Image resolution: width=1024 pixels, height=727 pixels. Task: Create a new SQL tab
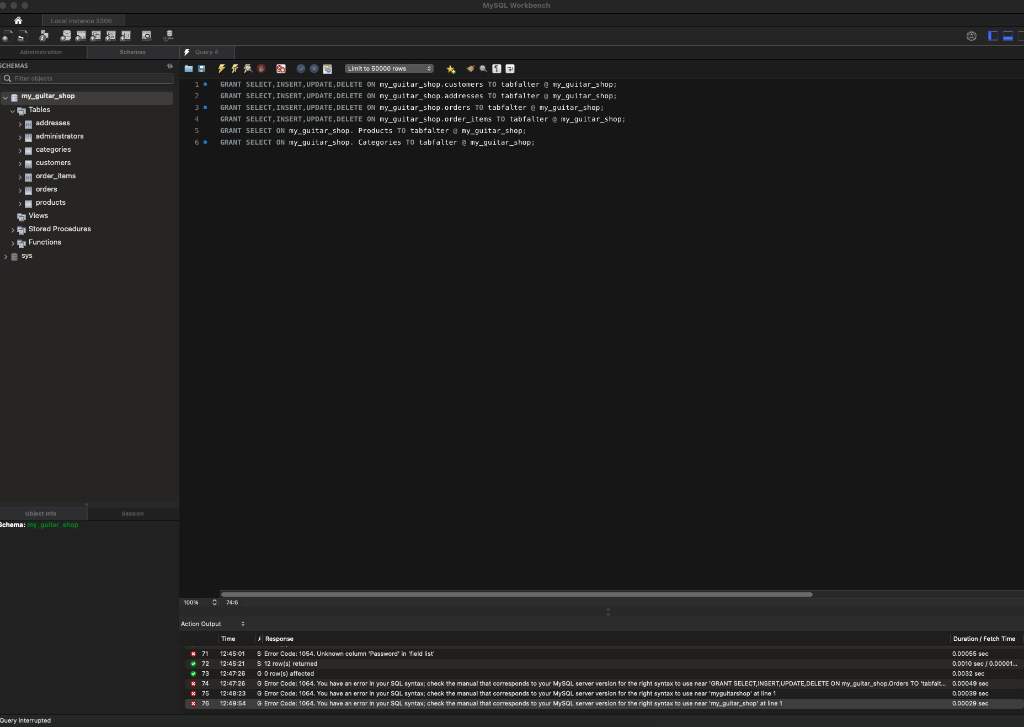coord(7,36)
